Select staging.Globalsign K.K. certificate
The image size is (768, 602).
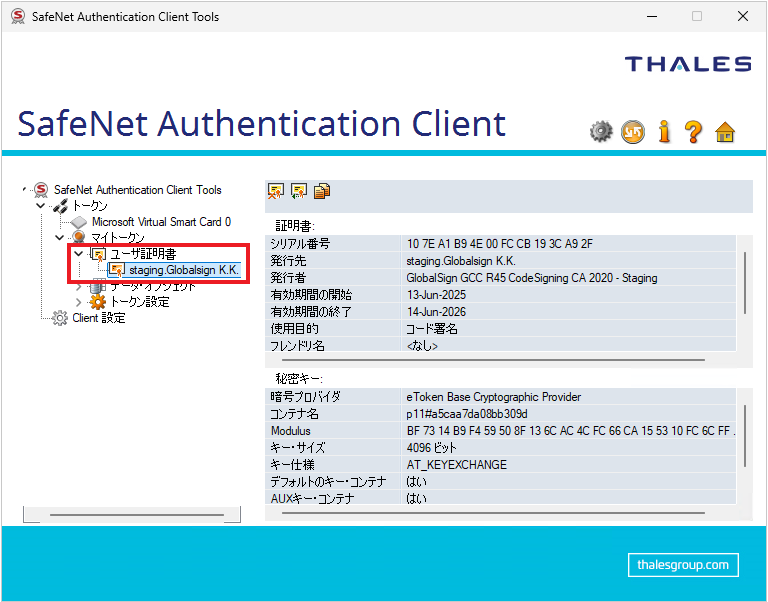coord(182,270)
